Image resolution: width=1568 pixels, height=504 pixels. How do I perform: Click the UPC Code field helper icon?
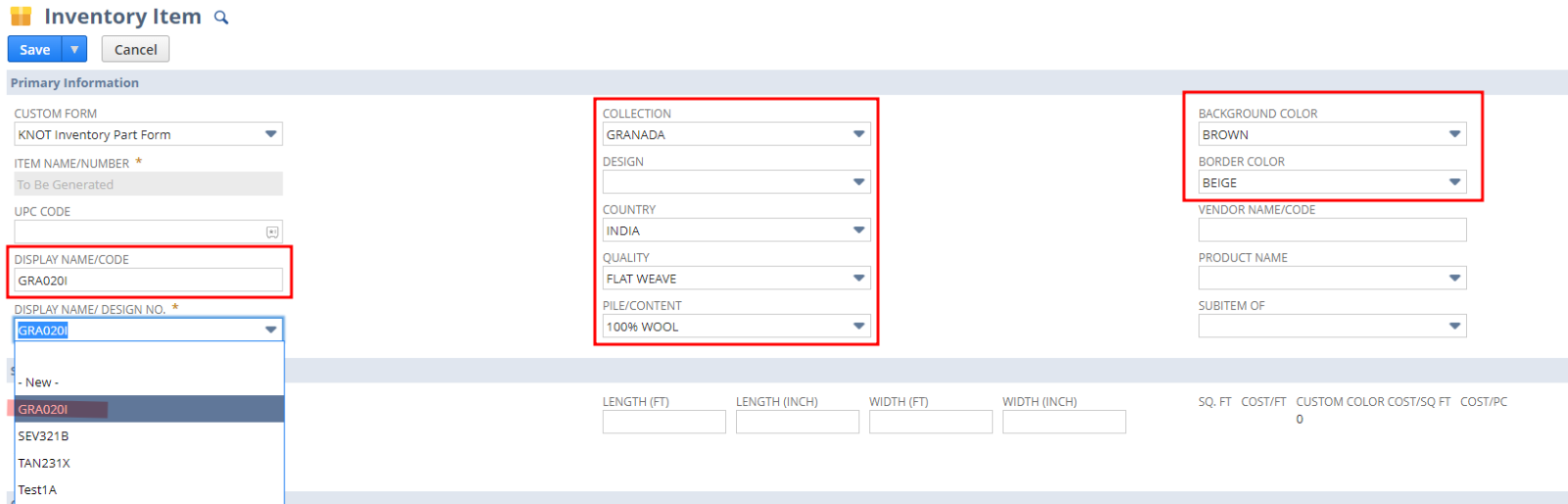(x=272, y=232)
